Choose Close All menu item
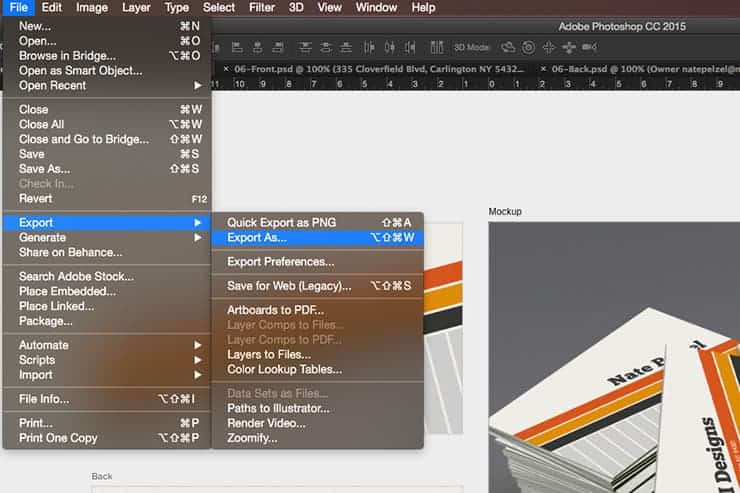Viewport: 740px width, 493px height. point(107,124)
